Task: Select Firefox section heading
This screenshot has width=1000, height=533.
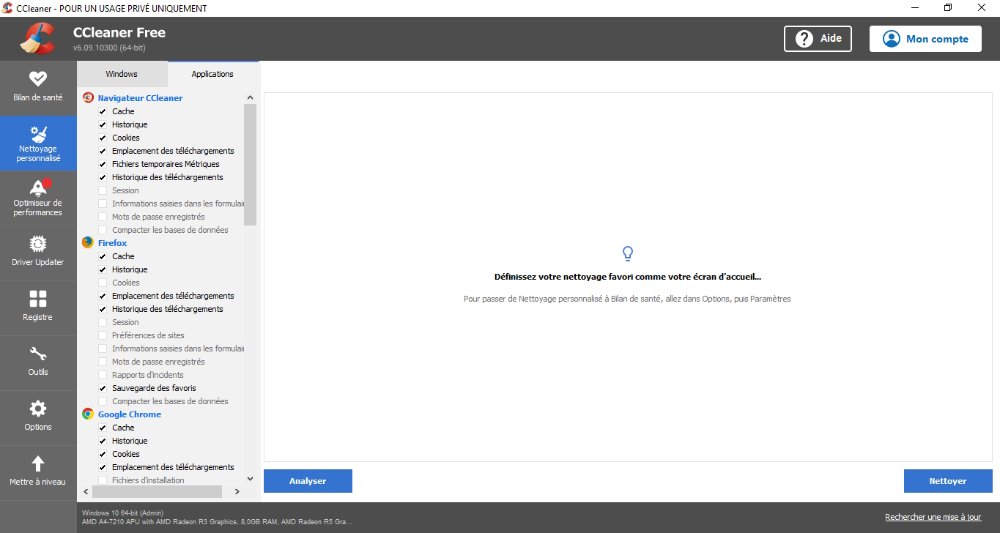Action: [112, 243]
